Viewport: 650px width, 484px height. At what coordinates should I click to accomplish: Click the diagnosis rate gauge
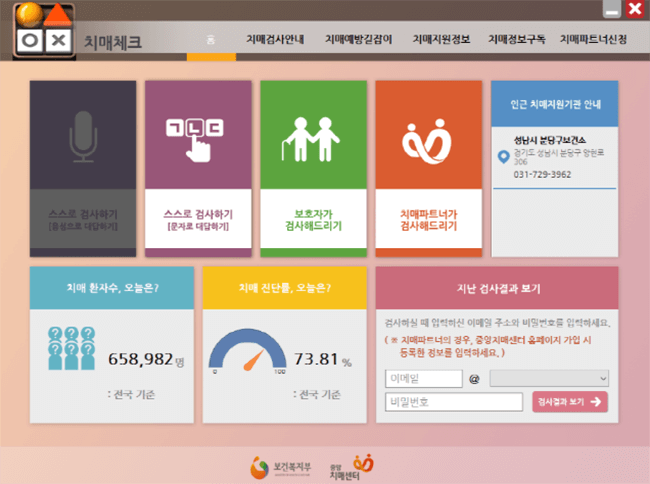[x=247, y=351]
